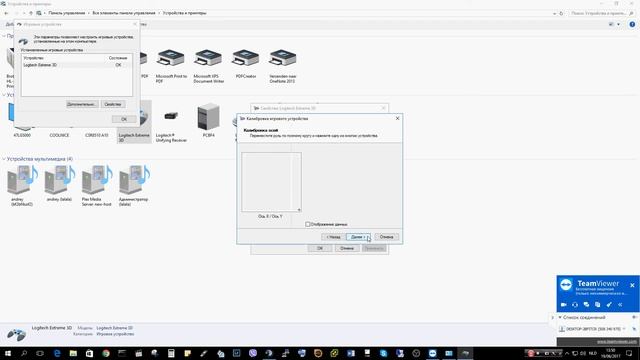640x360 pixels.
Task: Click the search box in Devices and Printers
Action: pos(602,13)
